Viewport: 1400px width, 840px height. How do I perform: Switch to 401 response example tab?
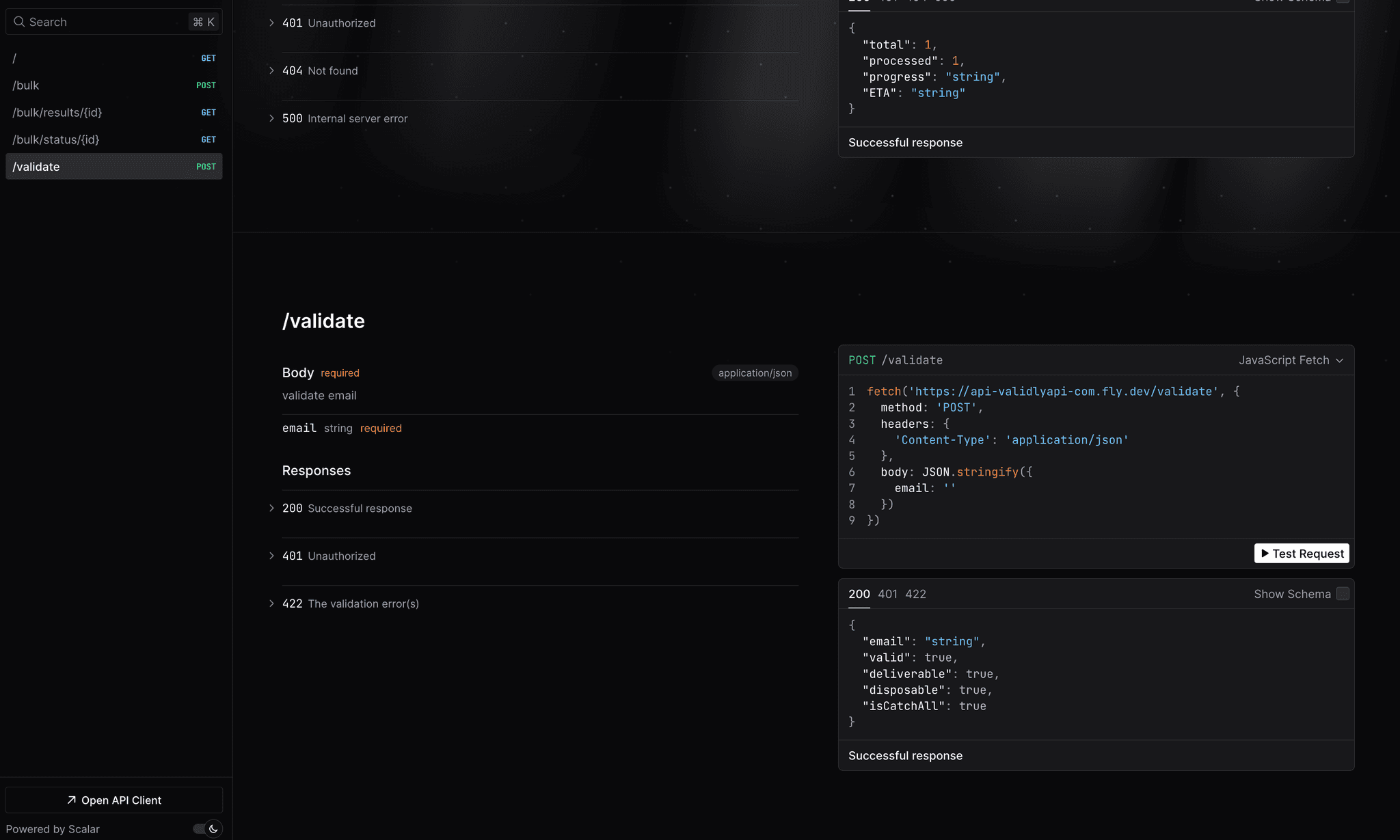pos(887,594)
